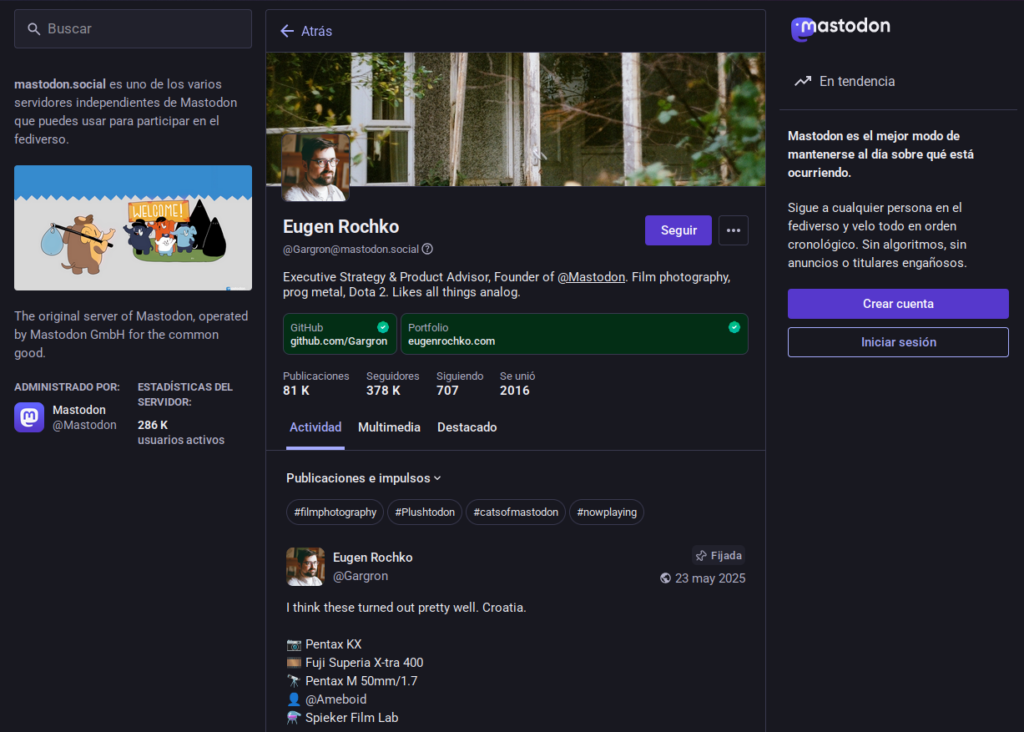Click the green verification checkmark on the GitHub field

[x=381, y=325]
